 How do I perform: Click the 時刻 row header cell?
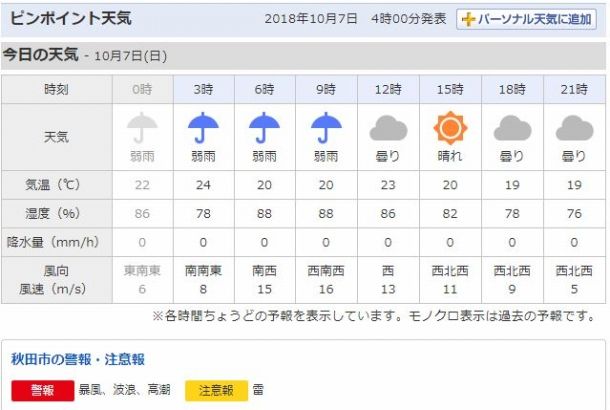pyautogui.click(x=57, y=89)
